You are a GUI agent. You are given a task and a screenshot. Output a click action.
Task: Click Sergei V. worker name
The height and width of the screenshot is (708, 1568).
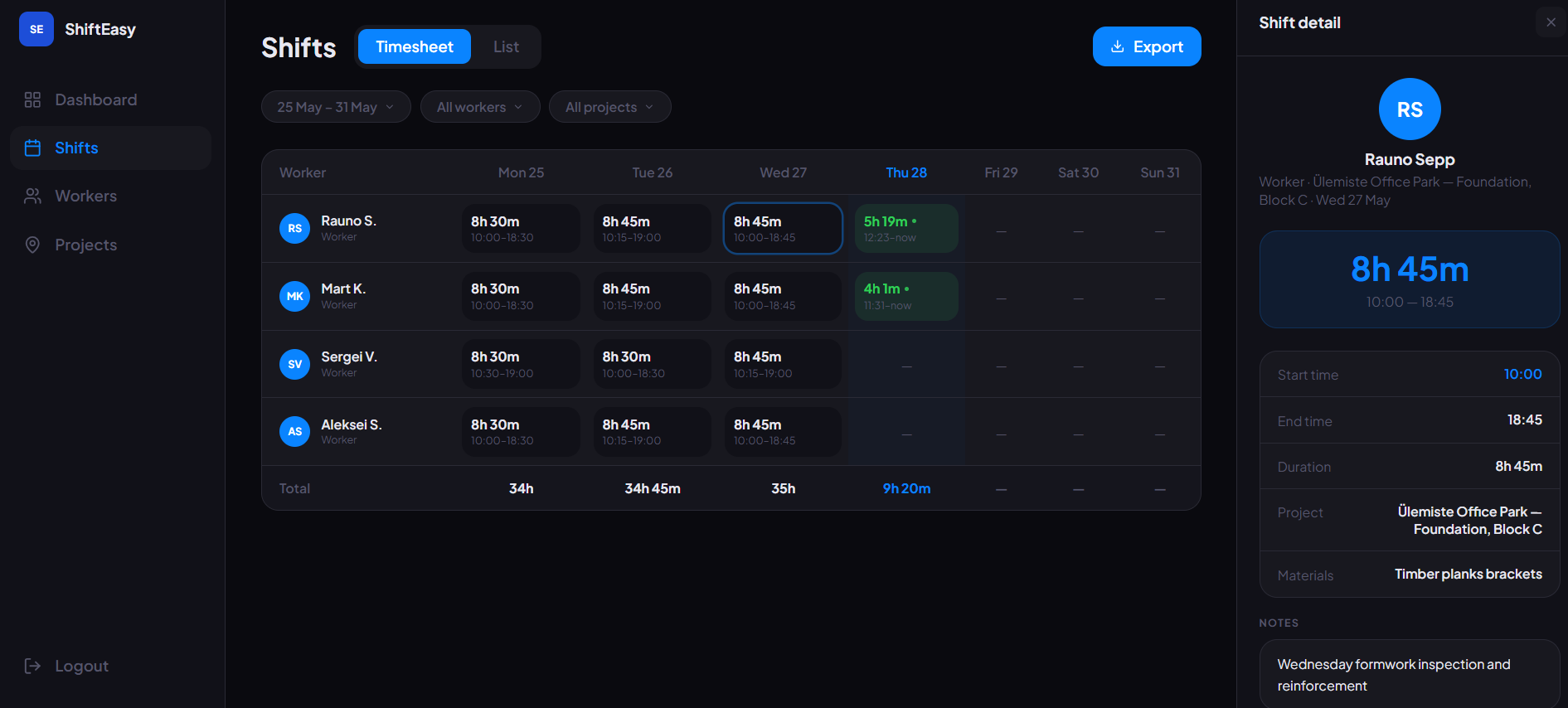tap(349, 356)
